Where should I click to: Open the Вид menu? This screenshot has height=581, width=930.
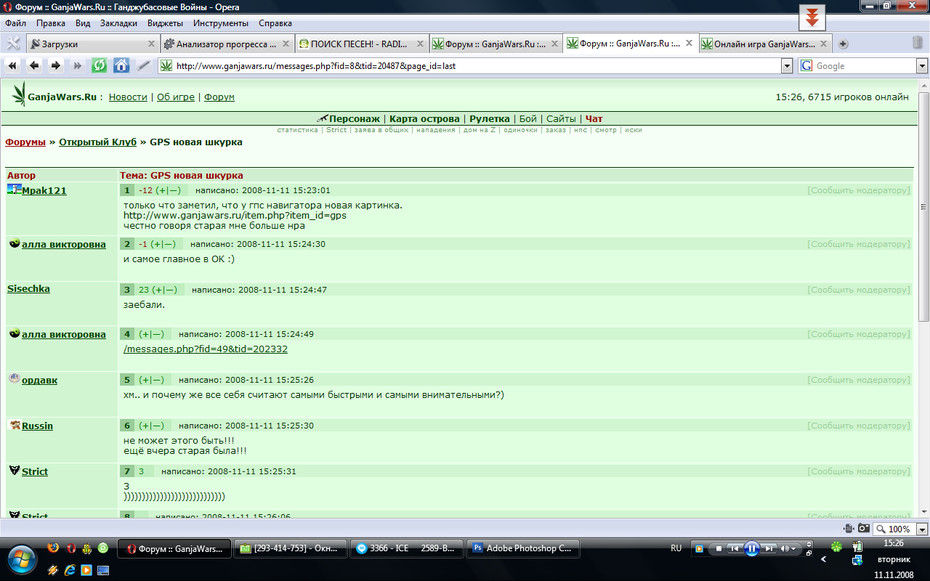(x=82, y=23)
